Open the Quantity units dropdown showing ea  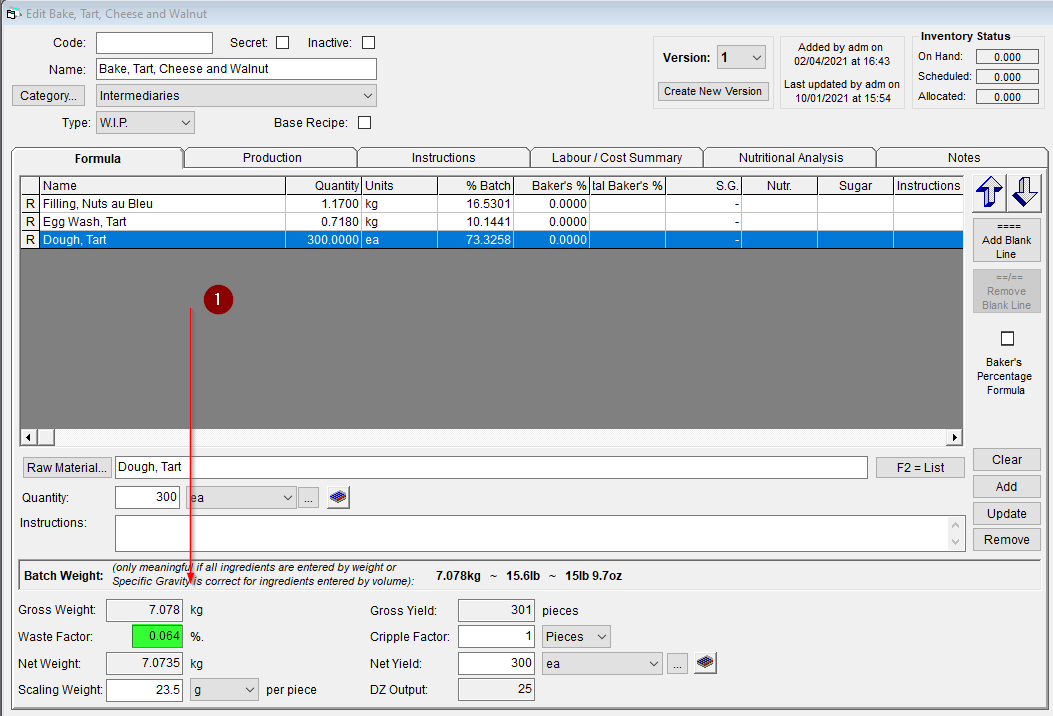[242, 498]
